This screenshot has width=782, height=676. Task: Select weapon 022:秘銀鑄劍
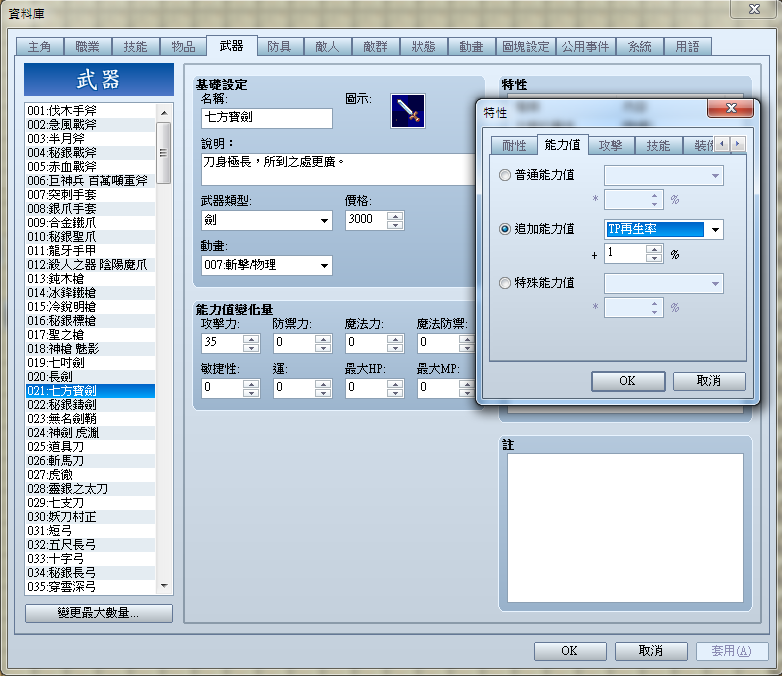[x=90, y=405]
